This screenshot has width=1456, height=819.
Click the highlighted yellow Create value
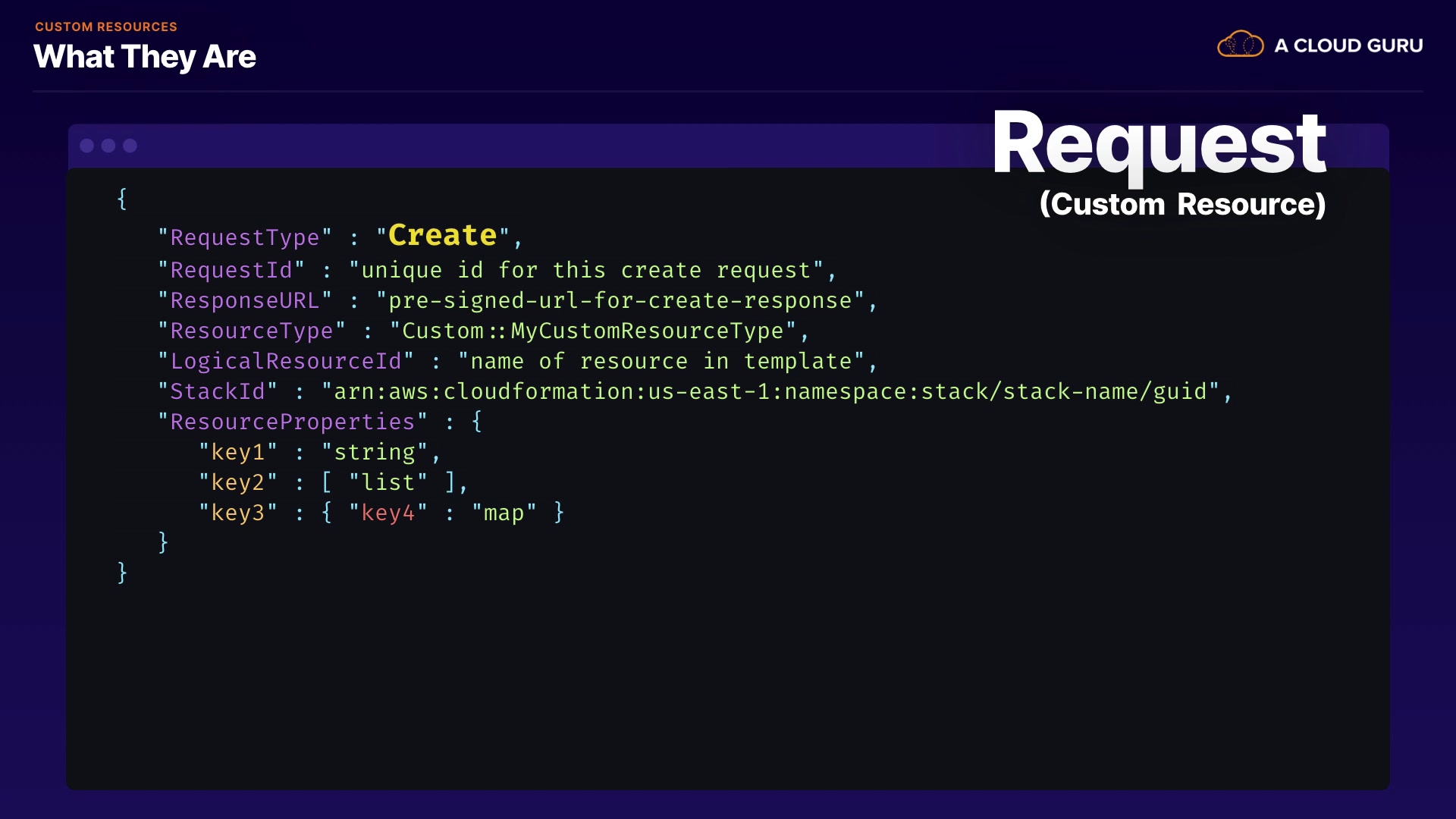442,236
